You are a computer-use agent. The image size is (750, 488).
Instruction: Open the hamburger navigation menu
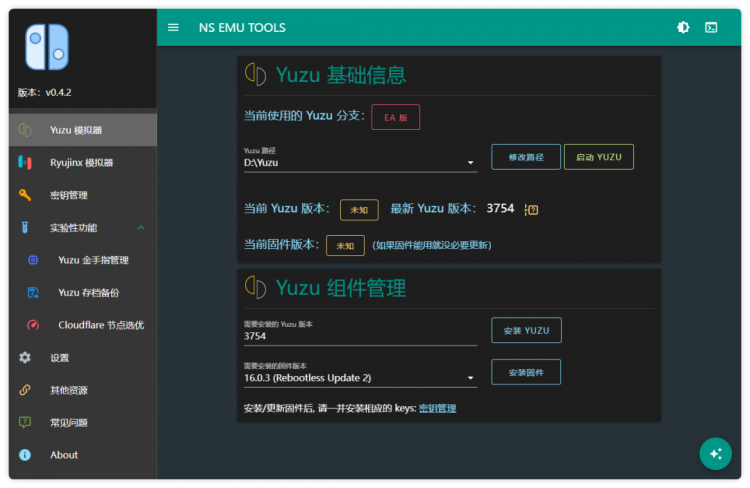coord(173,28)
